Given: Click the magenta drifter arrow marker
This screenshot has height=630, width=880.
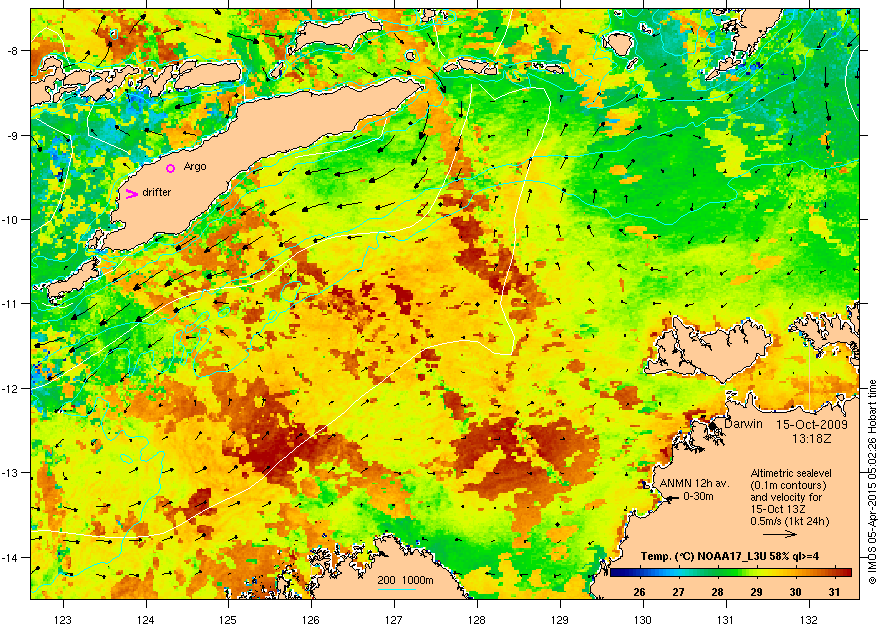Looking at the screenshot, I should click(x=131, y=194).
